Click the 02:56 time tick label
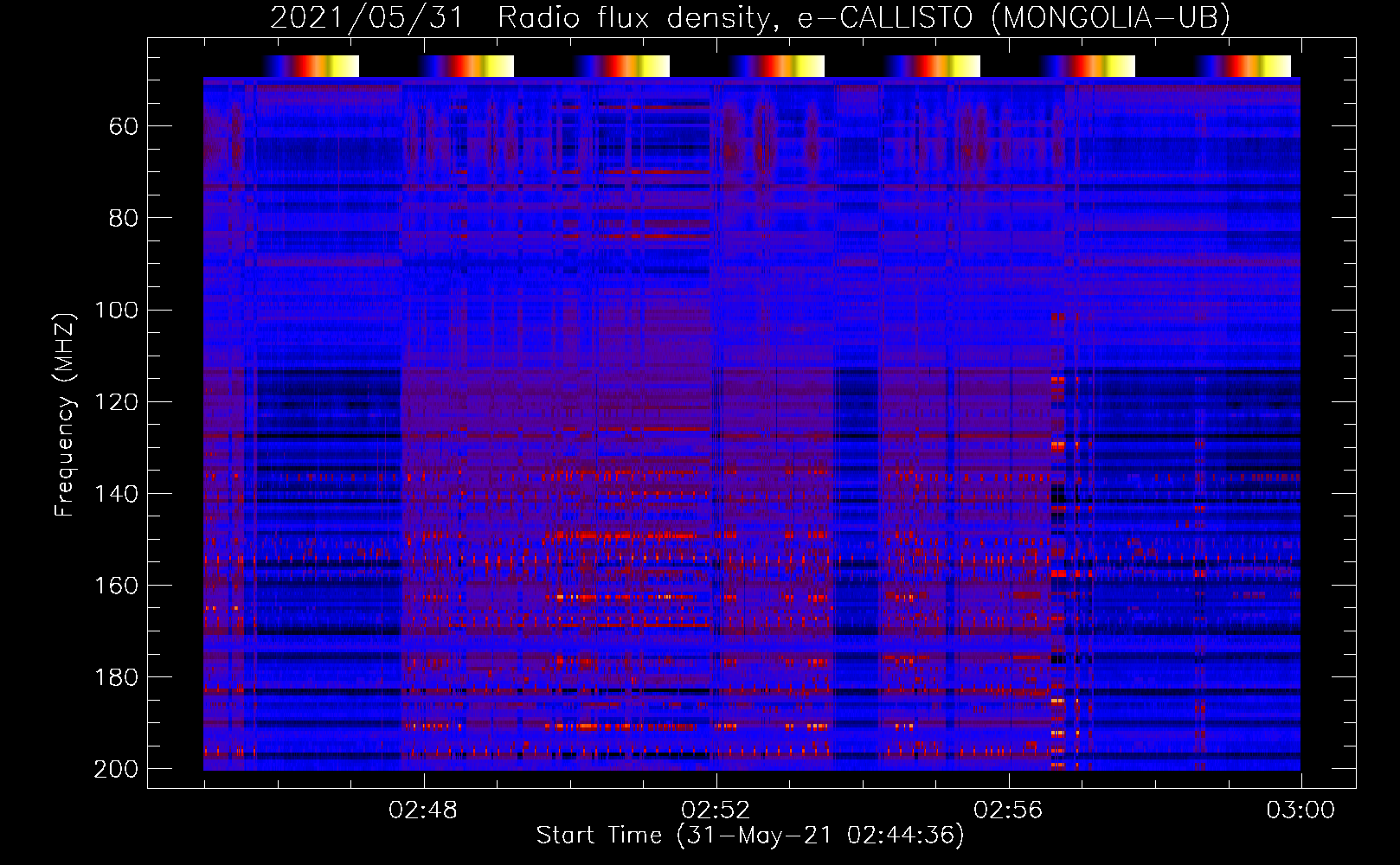This screenshot has height=865, width=1400. tap(1008, 811)
